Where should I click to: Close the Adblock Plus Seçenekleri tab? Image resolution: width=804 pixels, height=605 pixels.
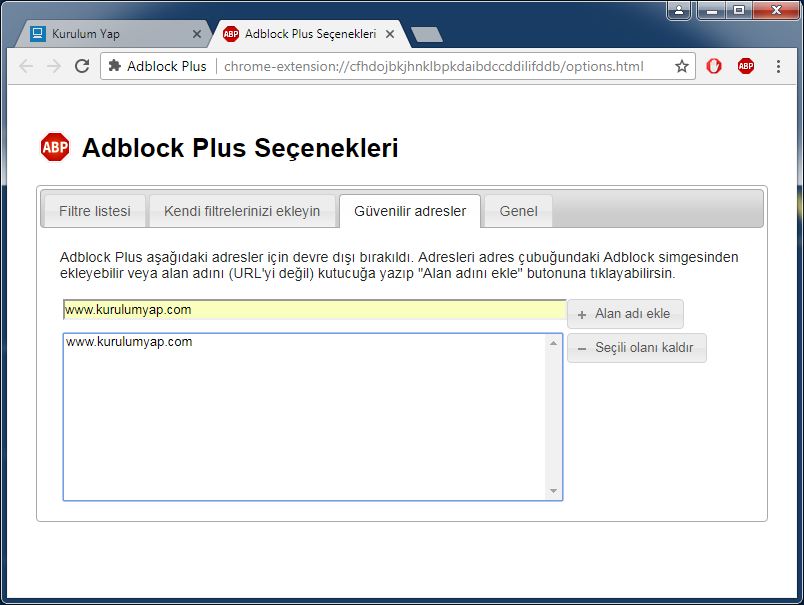pyautogui.click(x=390, y=34)
